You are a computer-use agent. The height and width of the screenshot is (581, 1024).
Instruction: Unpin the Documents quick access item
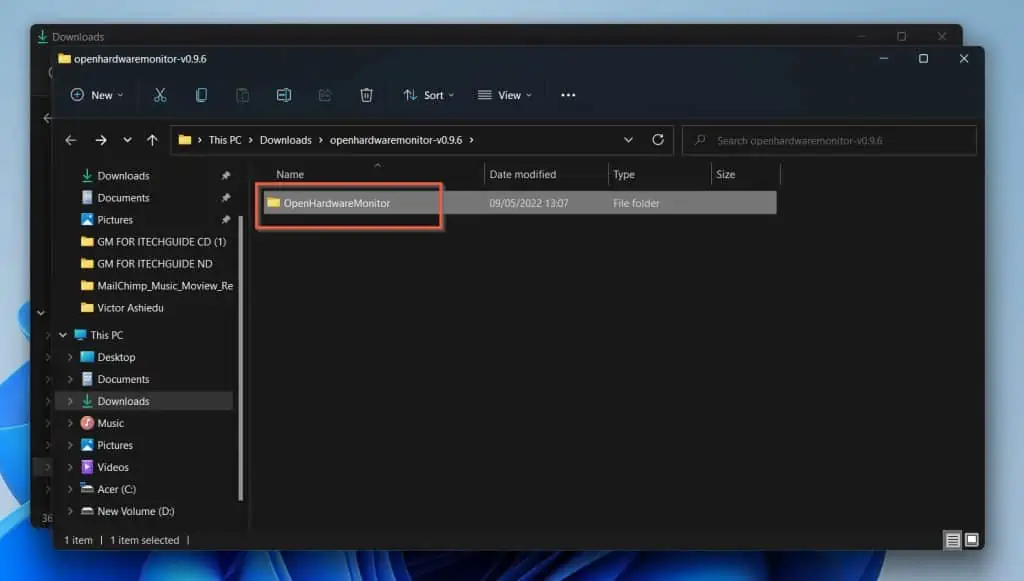pyautogui.click(x=225, y=198)
